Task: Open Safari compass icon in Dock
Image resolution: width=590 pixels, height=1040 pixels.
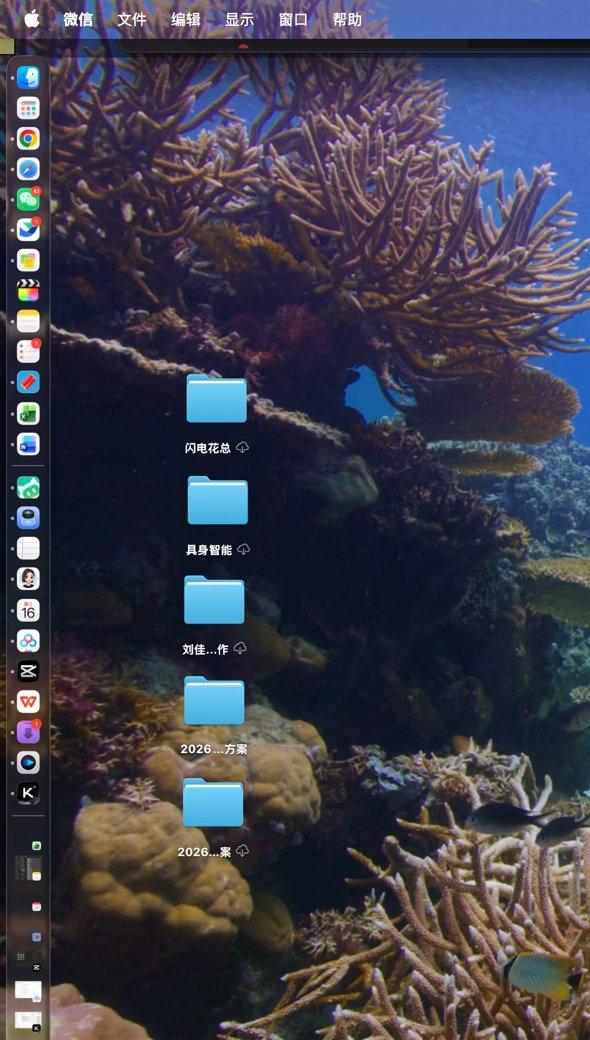Action: coord(28,169)
